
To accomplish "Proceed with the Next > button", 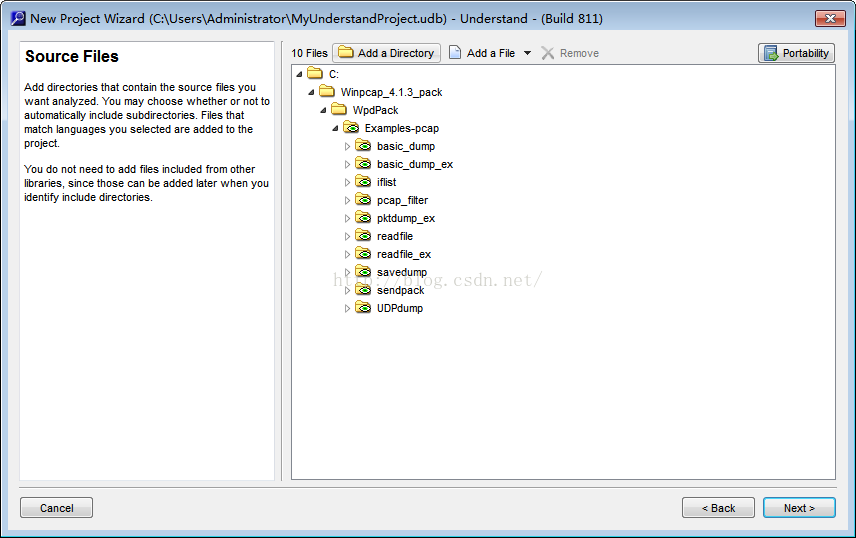I will point(799,507).
